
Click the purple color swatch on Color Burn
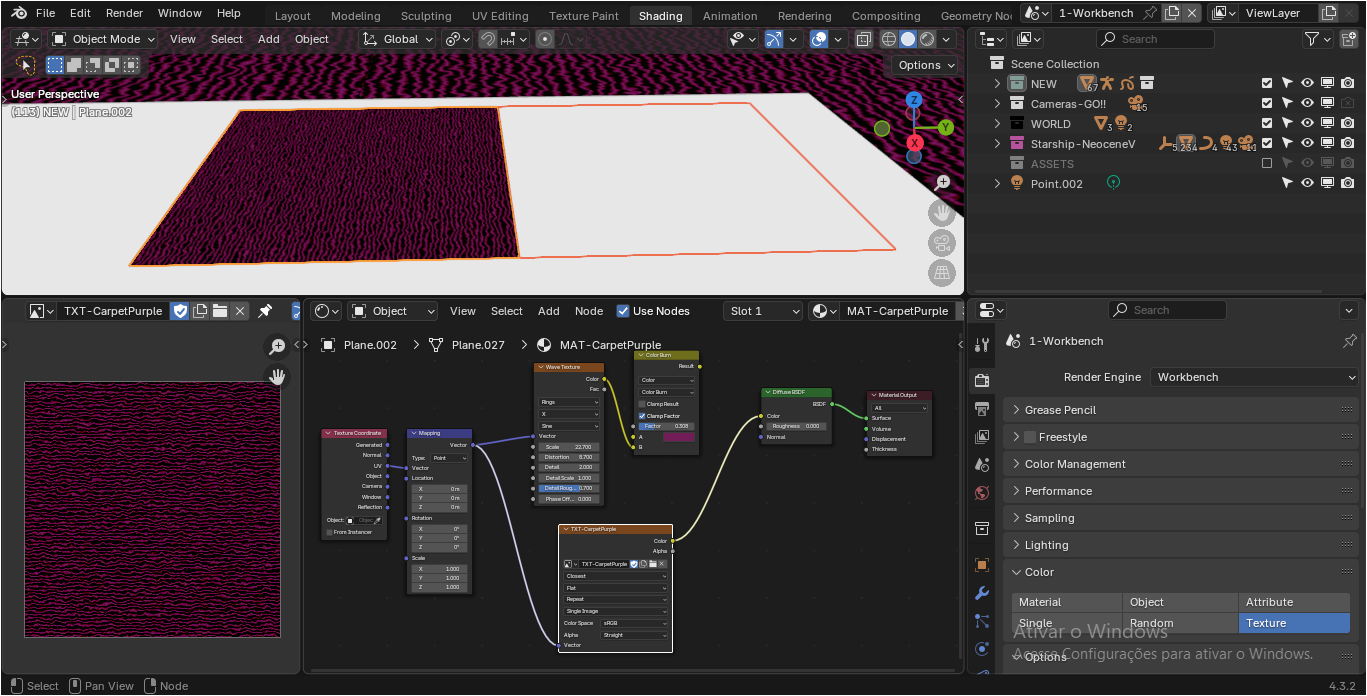click(678, 437)
